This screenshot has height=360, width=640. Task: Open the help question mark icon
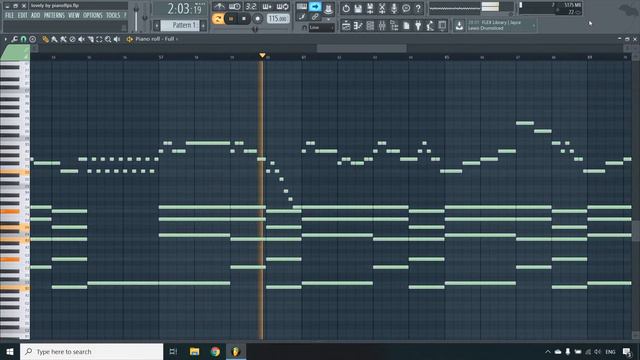[x=418, y=8]
